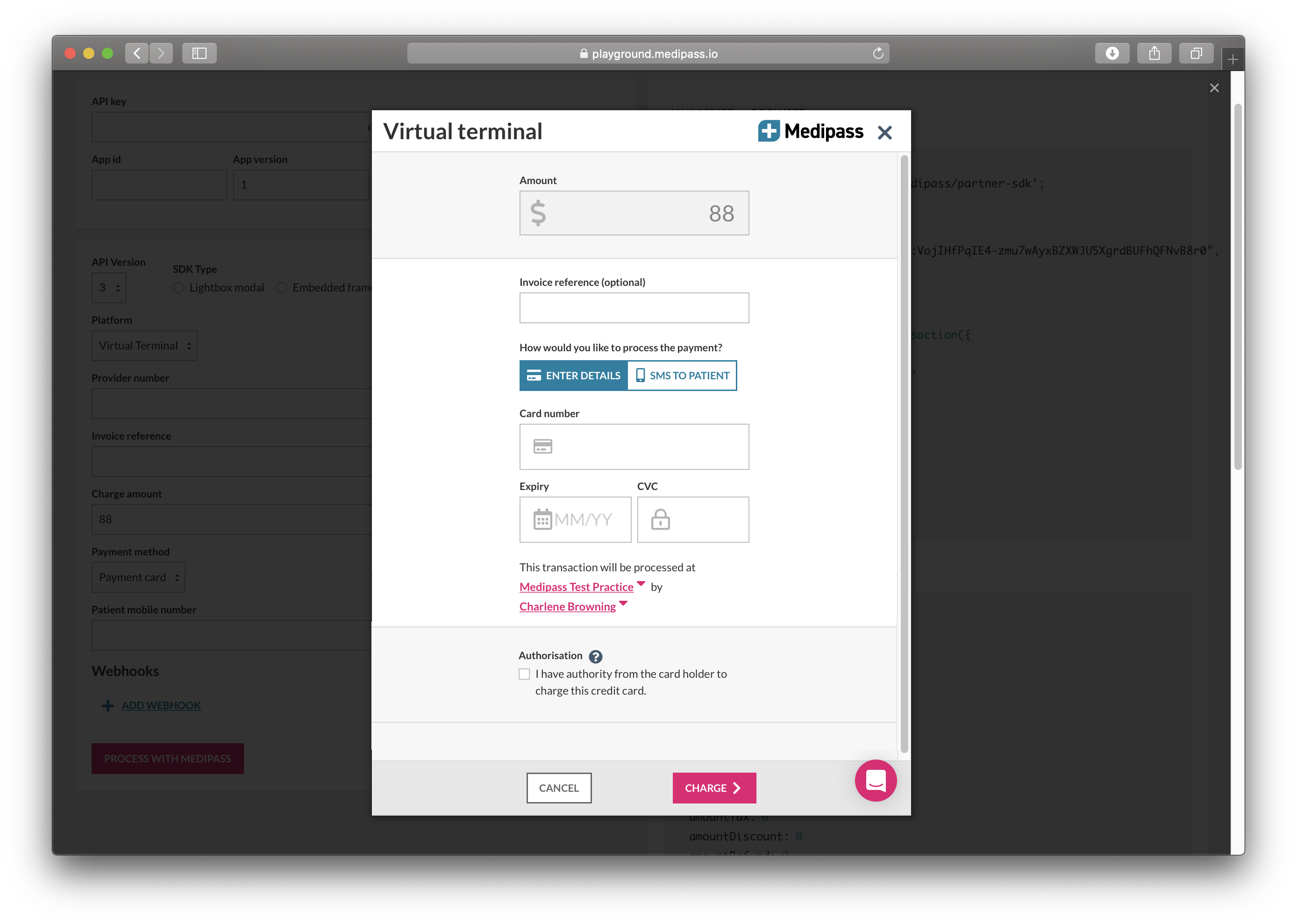Tick the card holder authority checkbox
Screen dimensions: 1297x924
pos(524,674)
